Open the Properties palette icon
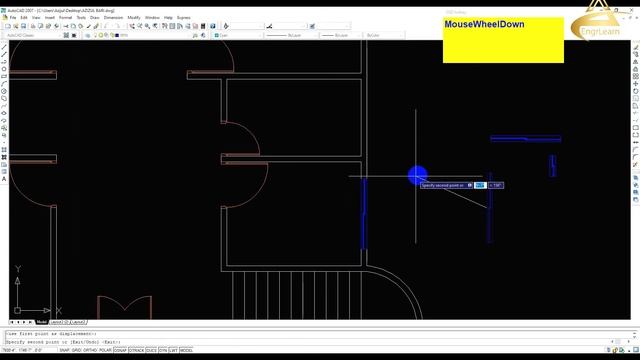Screen dimensions: 640x360 point(165,26)
